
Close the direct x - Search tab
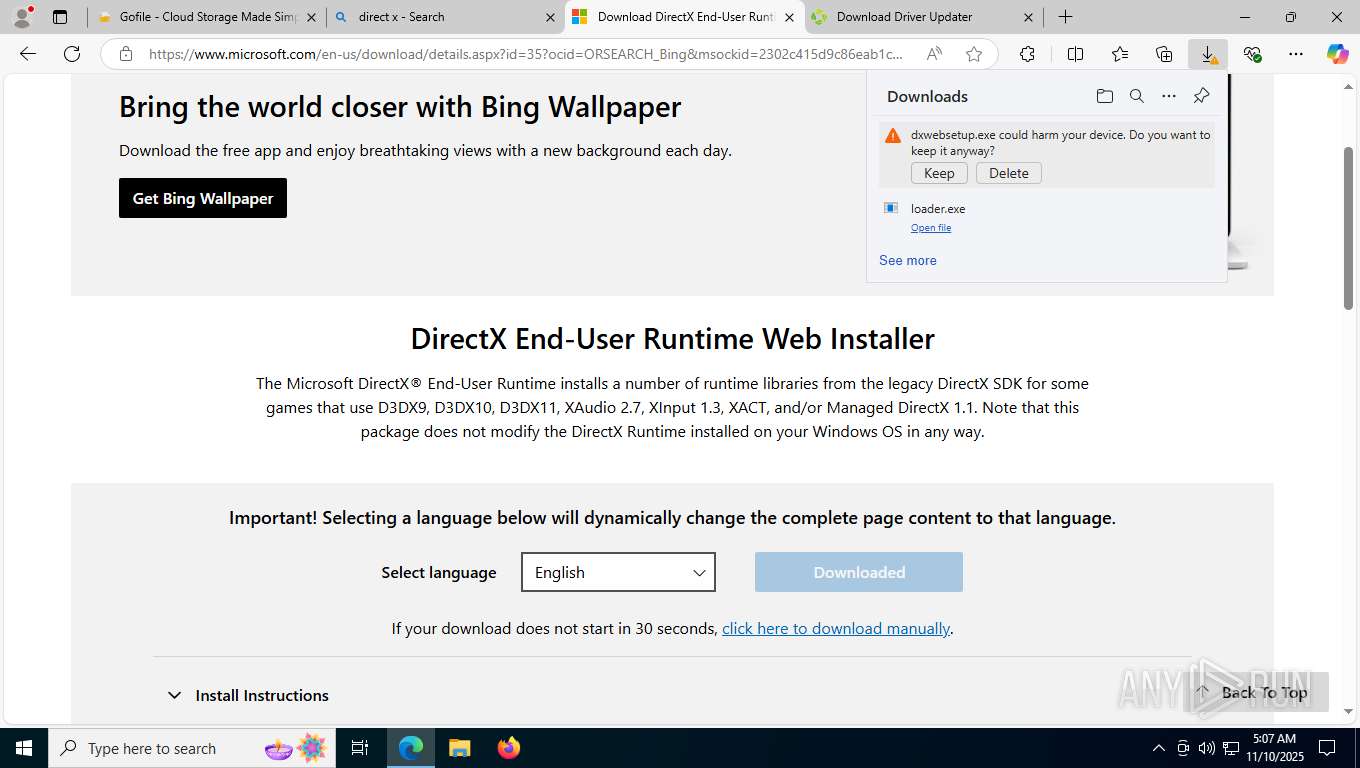tap(550, 17)
